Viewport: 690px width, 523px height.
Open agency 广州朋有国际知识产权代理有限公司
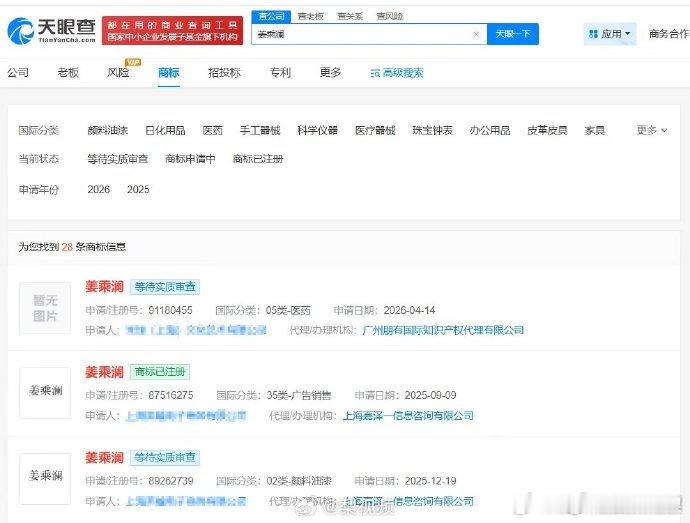pos(443,330)
